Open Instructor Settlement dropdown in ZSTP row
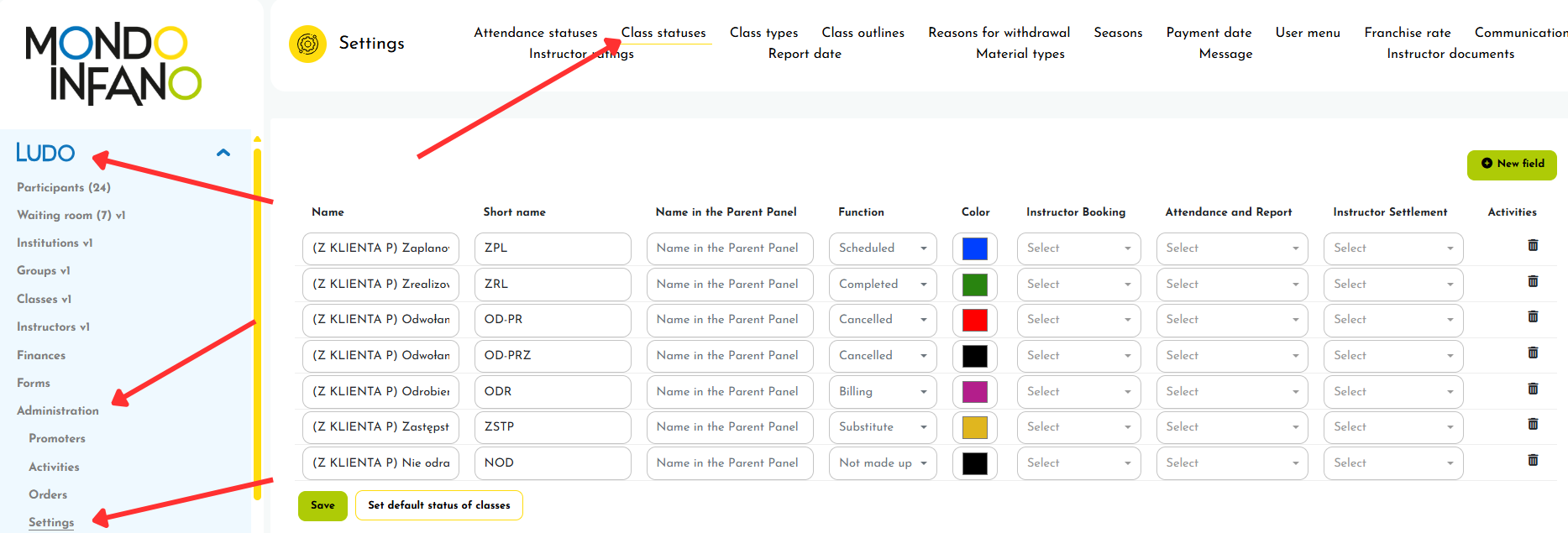The image size is (1568, 533). [x=1392, y=427]
